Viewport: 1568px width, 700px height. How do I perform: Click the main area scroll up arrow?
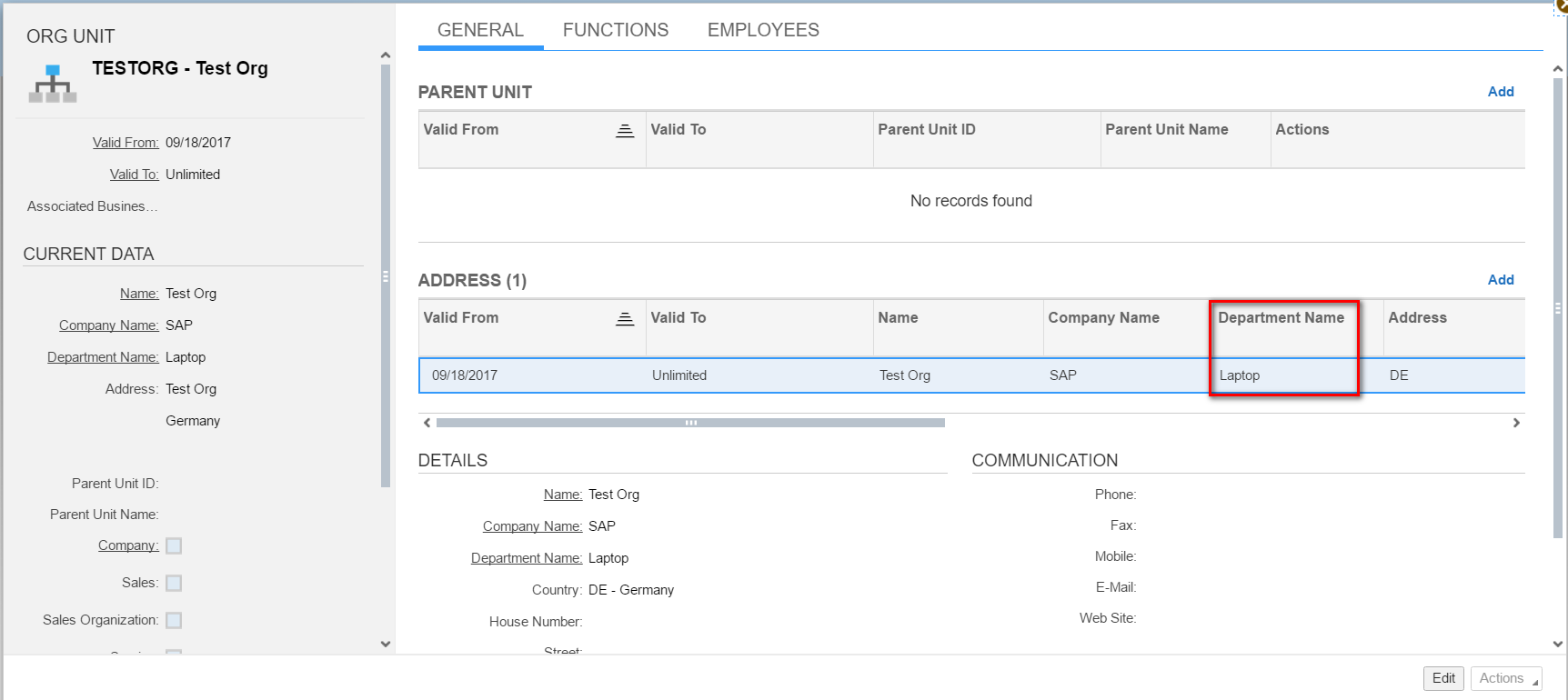tap(1558, 68)
